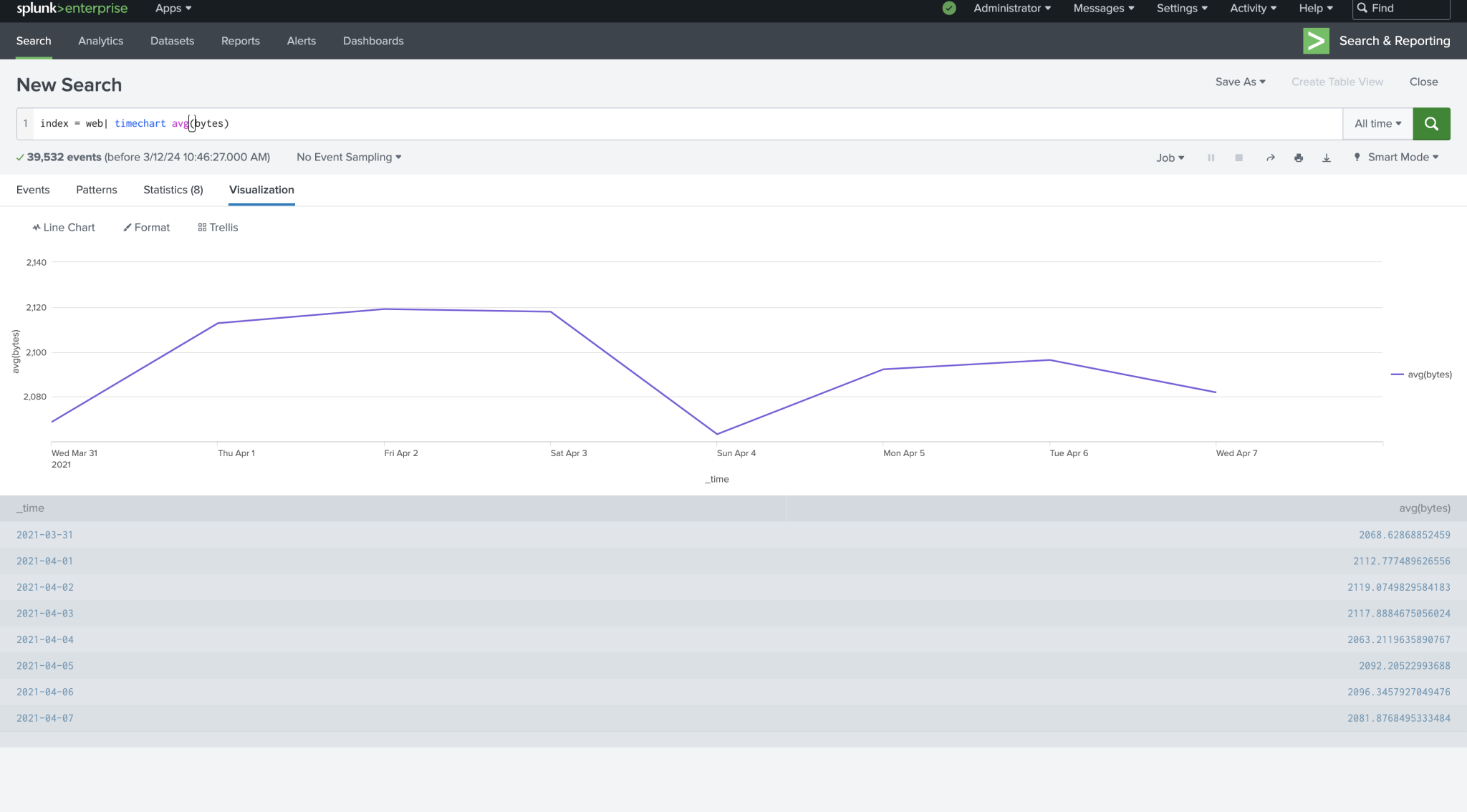Enable Trellis layout
Screen dimensions: 1467x812
pos(217,227)
